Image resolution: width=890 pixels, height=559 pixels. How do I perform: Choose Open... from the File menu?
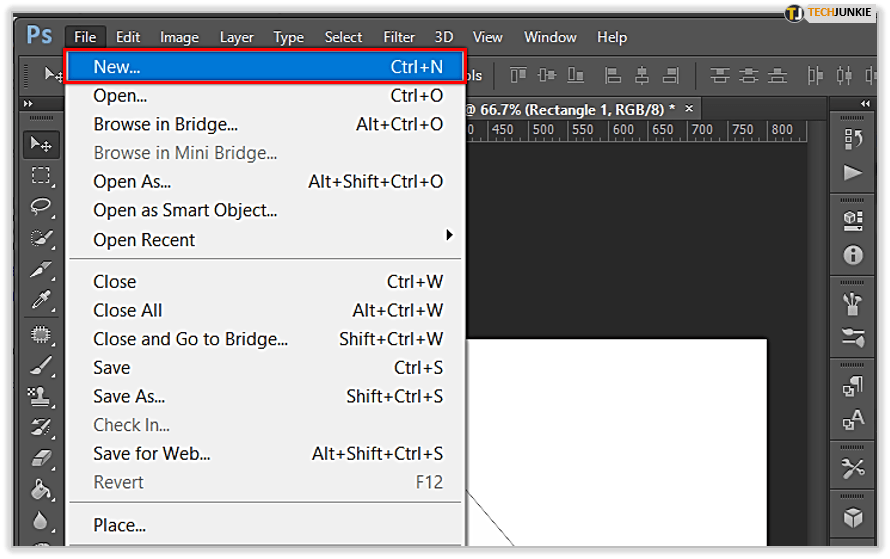tap(265, 96)
